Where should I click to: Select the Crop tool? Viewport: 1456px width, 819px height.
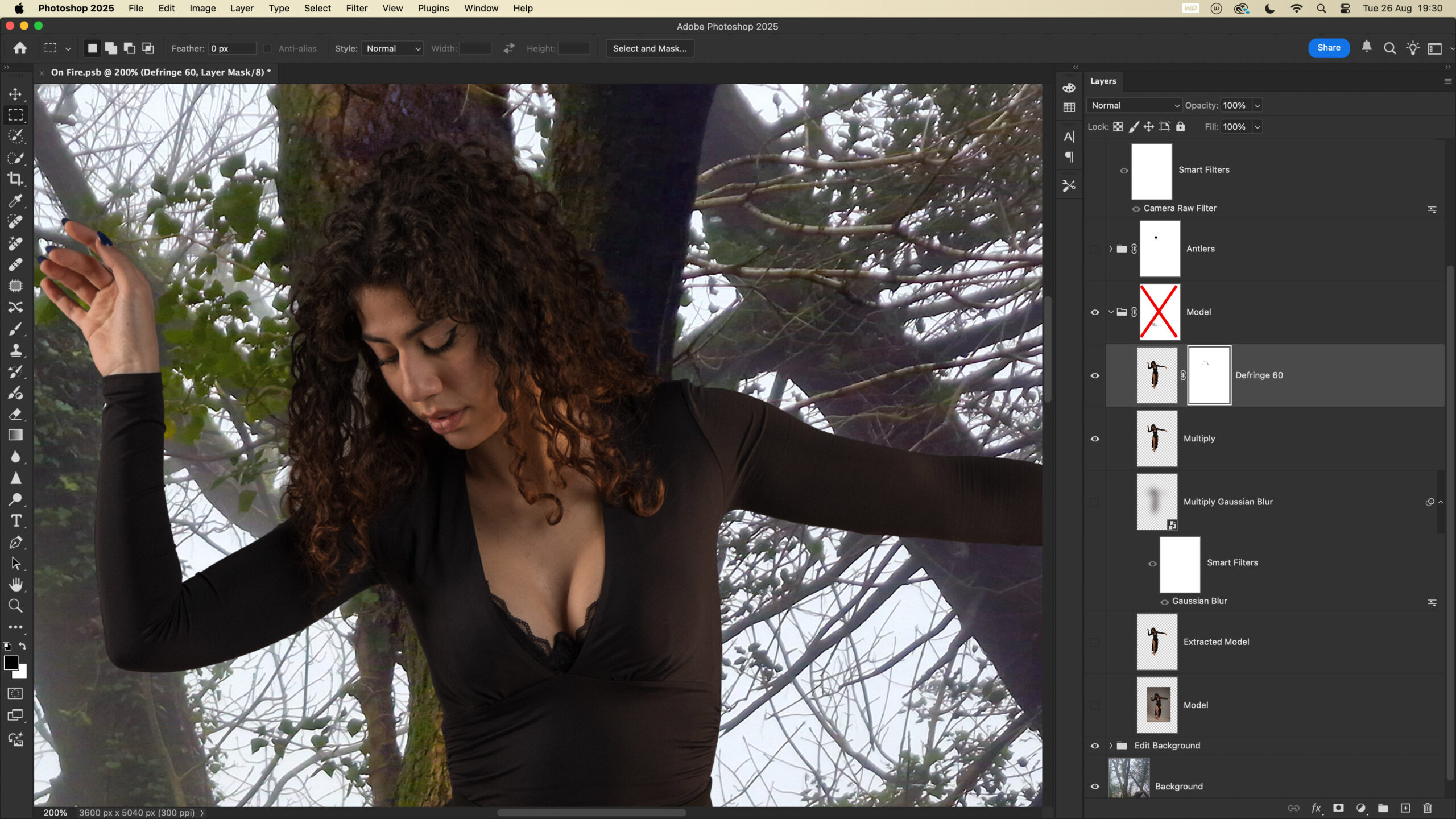click(15, 179)
